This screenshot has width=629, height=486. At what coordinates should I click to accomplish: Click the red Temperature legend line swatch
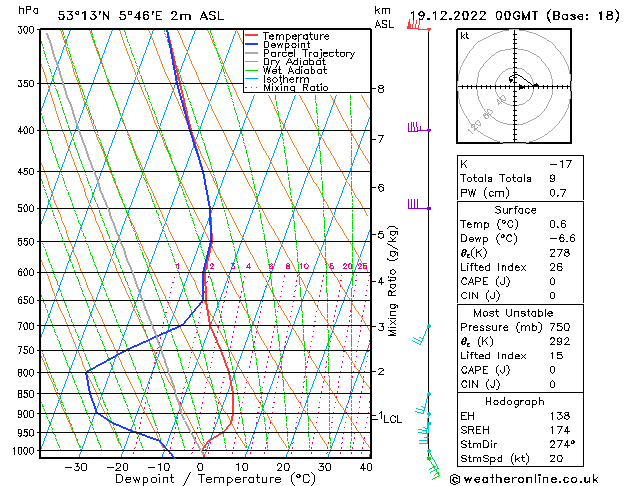click(252, 36)
